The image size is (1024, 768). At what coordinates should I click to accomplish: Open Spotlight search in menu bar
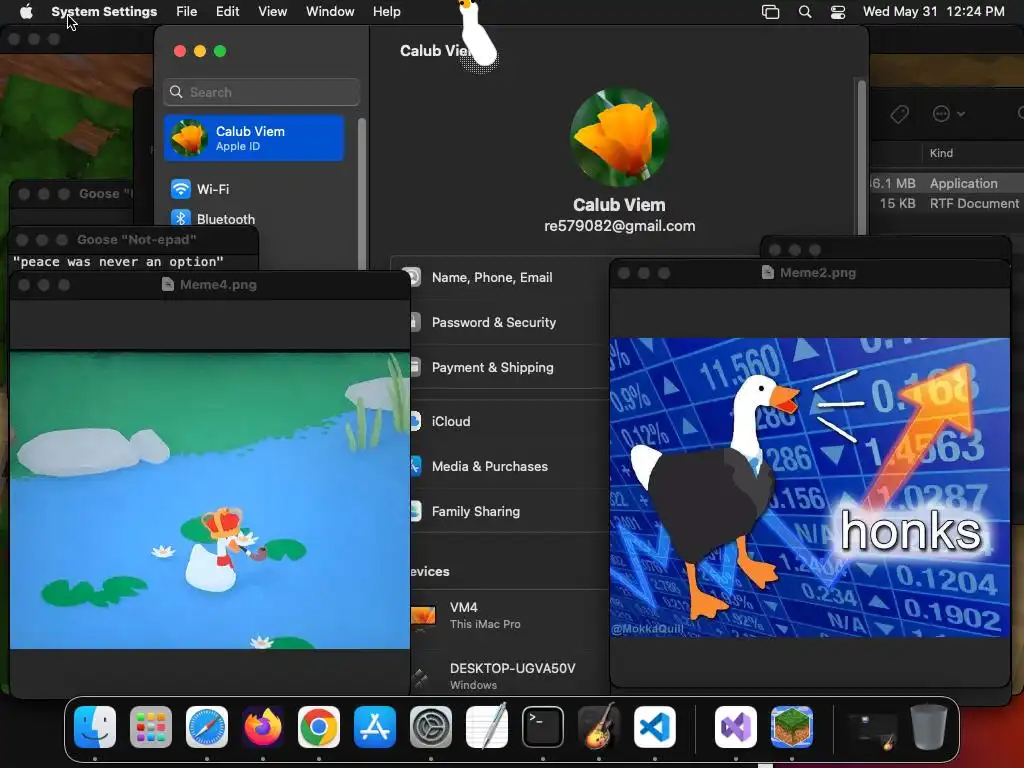point(805,12)
